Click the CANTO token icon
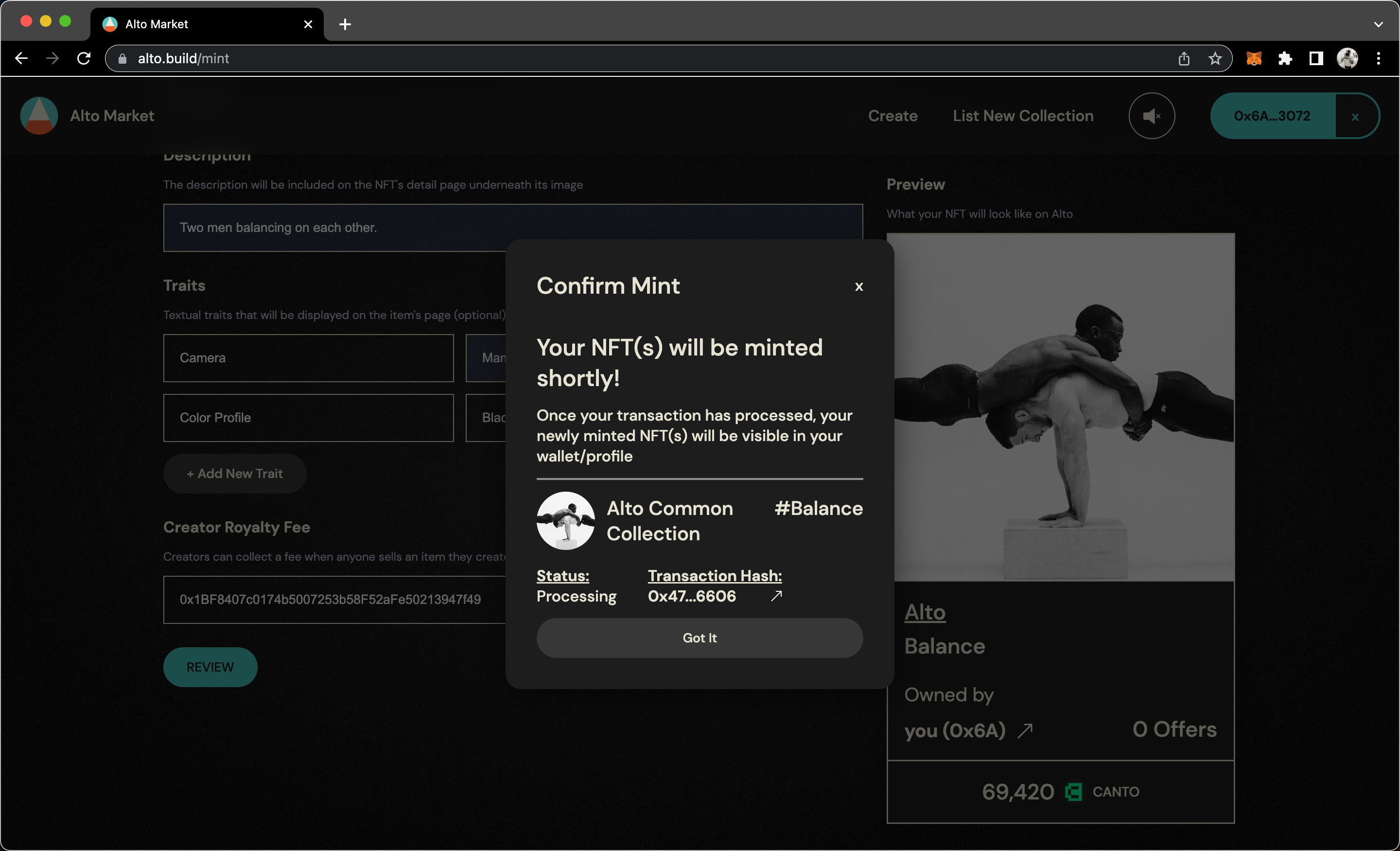Viewport: 1400px width, 851px height. pyautogui.click(x=1073, y=792)
